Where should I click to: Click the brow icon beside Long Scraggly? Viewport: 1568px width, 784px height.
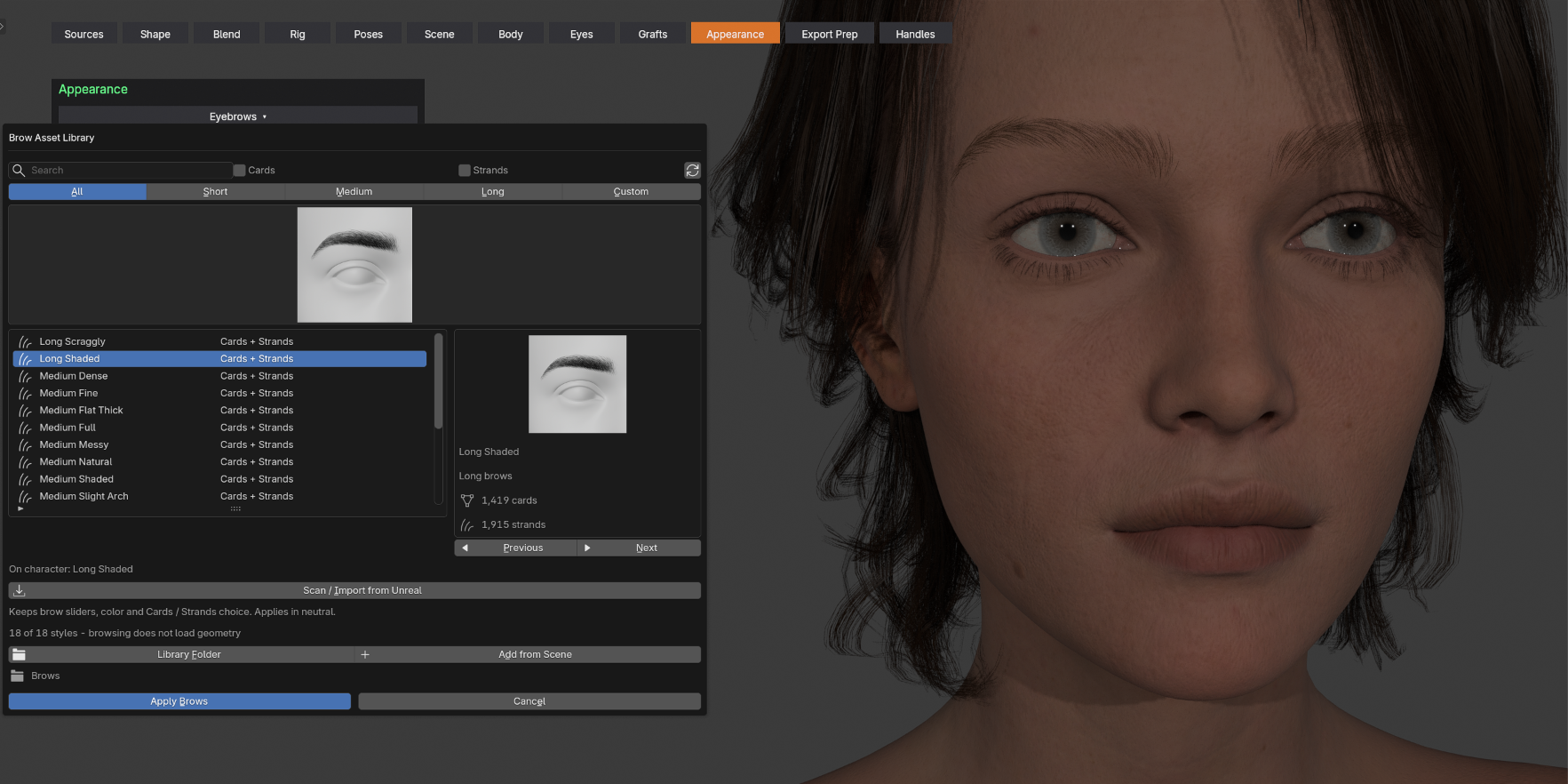25,341
